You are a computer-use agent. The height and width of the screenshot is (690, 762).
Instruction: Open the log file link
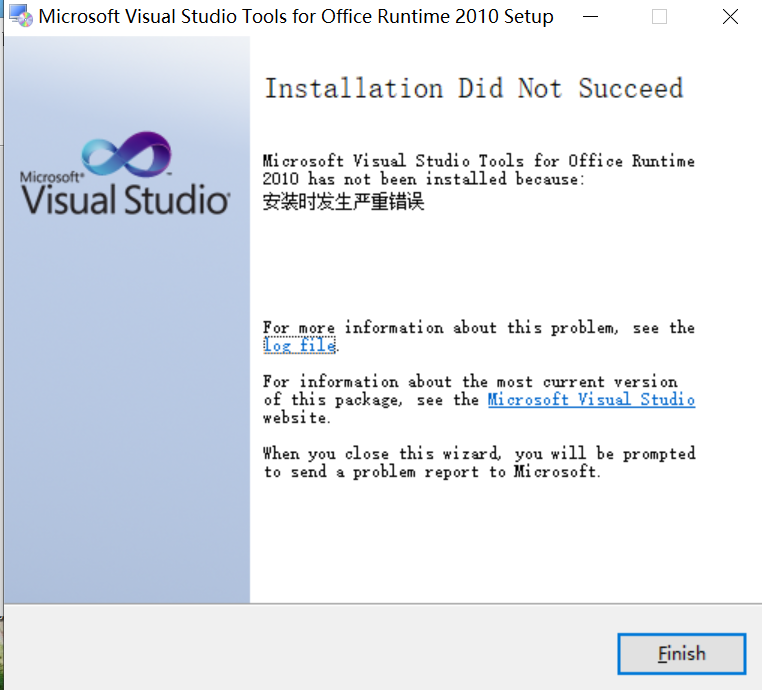[x=299, y=346]
